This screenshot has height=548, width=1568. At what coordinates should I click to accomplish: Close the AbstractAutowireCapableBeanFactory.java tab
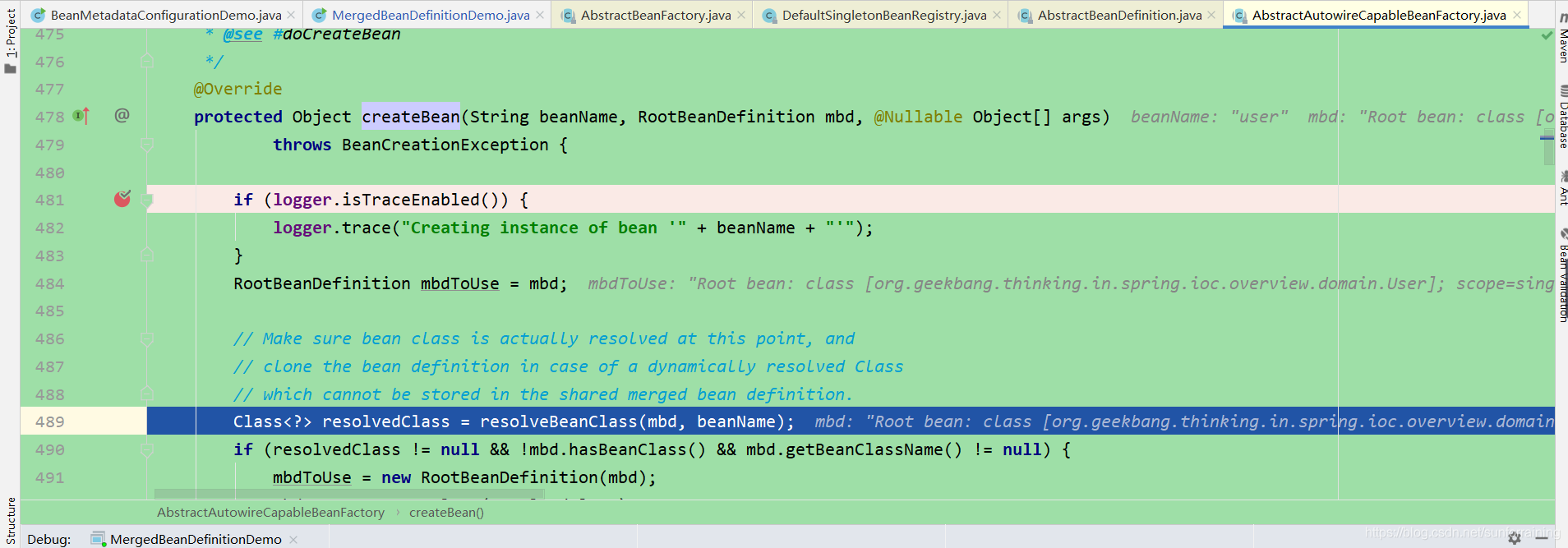(x=1517, y=15)
